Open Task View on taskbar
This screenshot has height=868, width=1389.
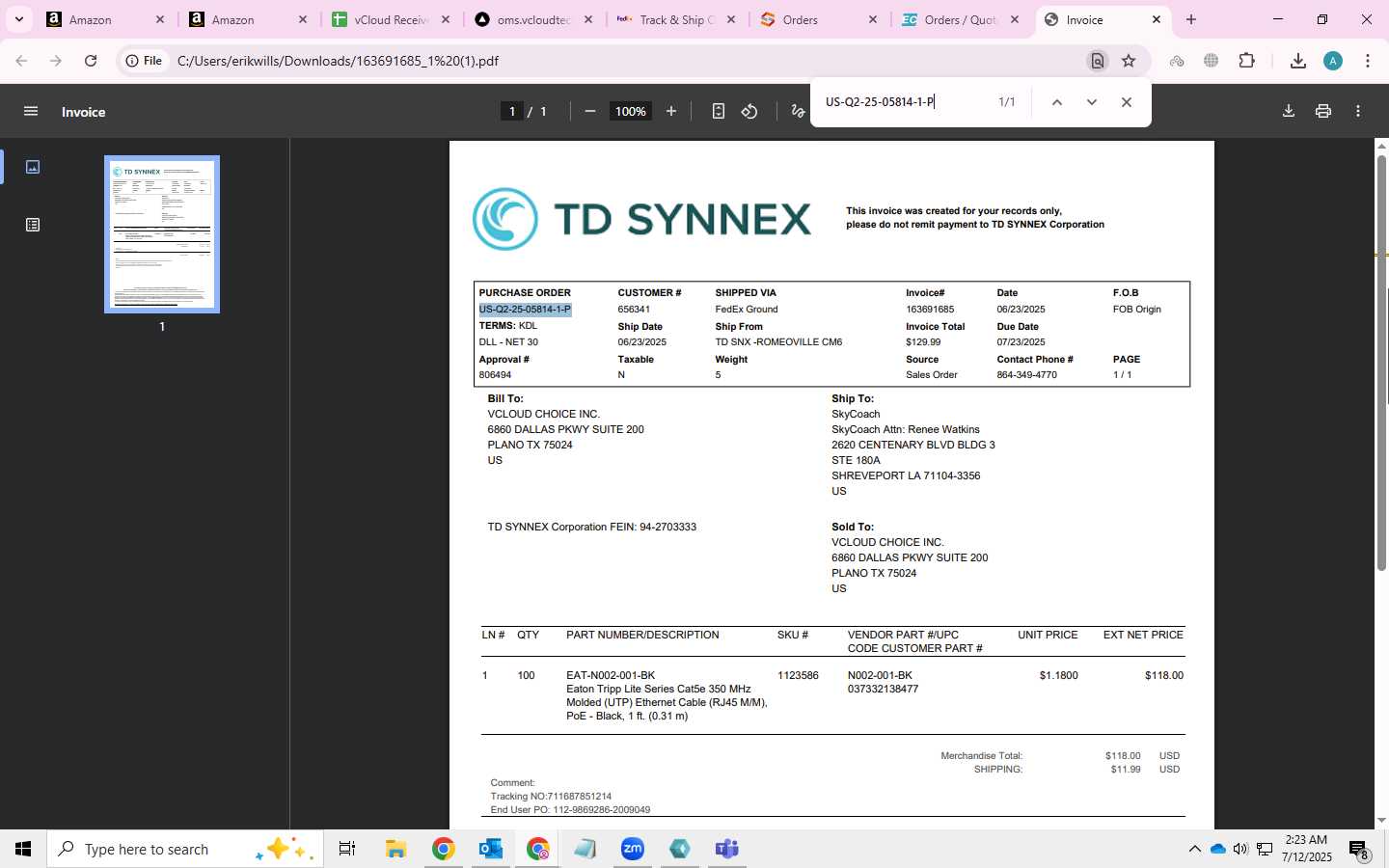click(x=347, y=849)
